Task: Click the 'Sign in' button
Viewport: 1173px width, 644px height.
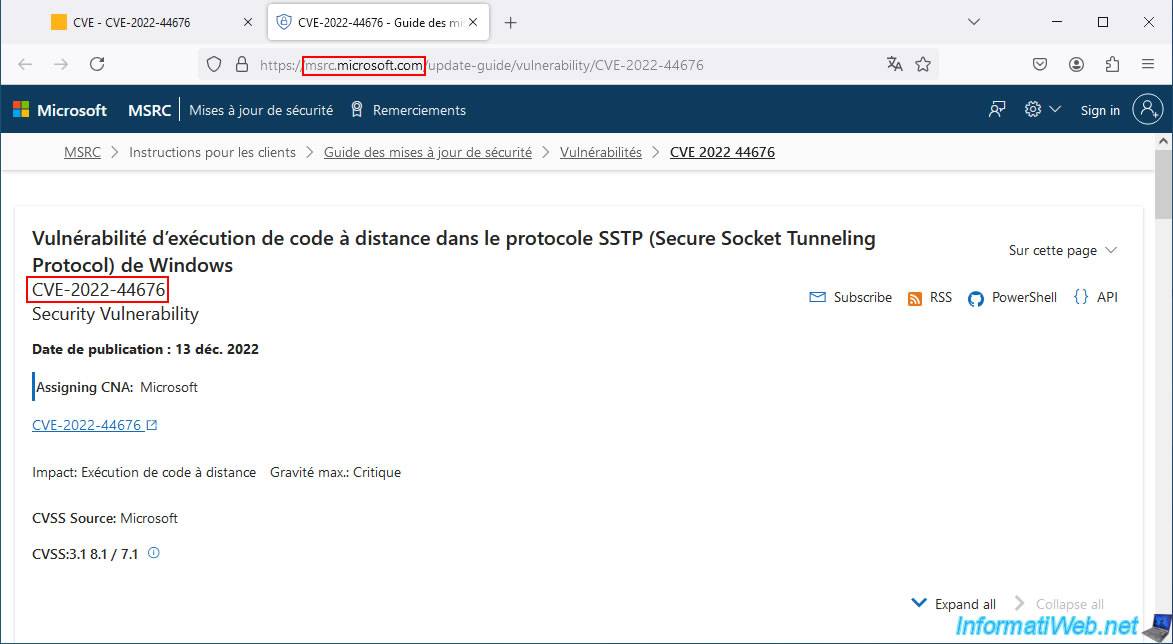Action: 1100,110
